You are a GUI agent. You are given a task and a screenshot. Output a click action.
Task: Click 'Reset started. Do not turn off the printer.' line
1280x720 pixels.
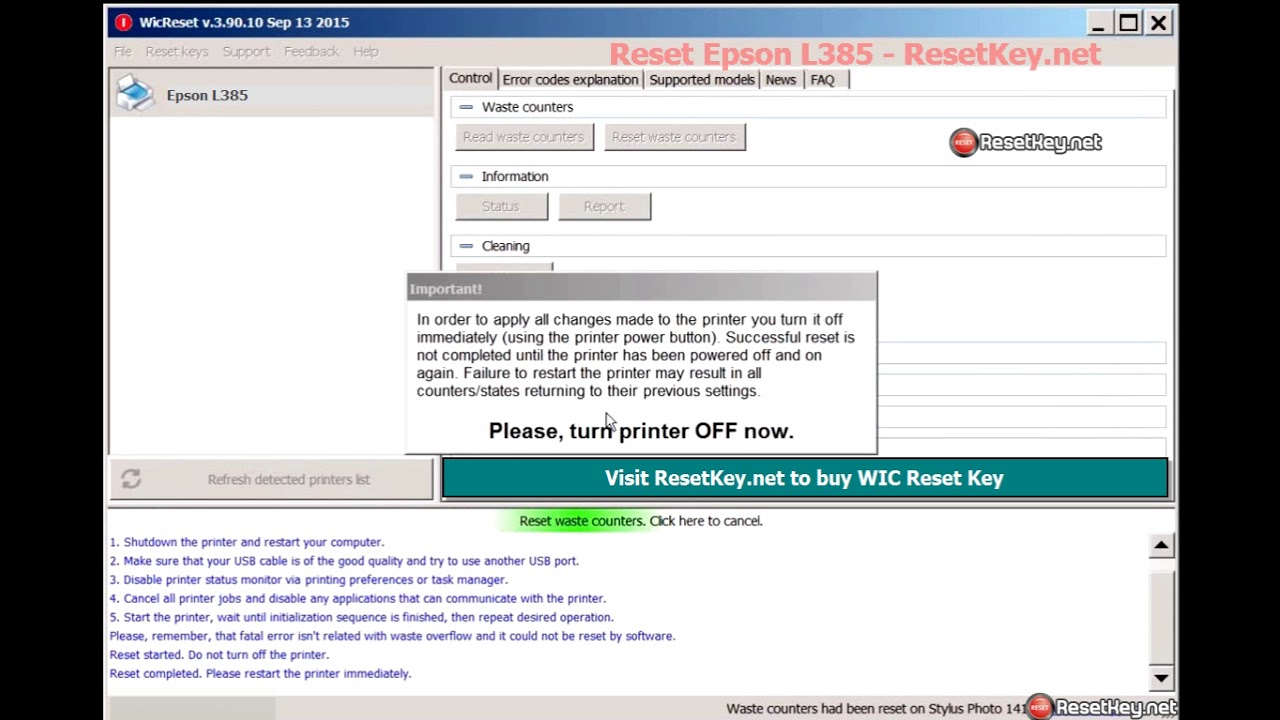pyautogui.click(x=219, y=655)
